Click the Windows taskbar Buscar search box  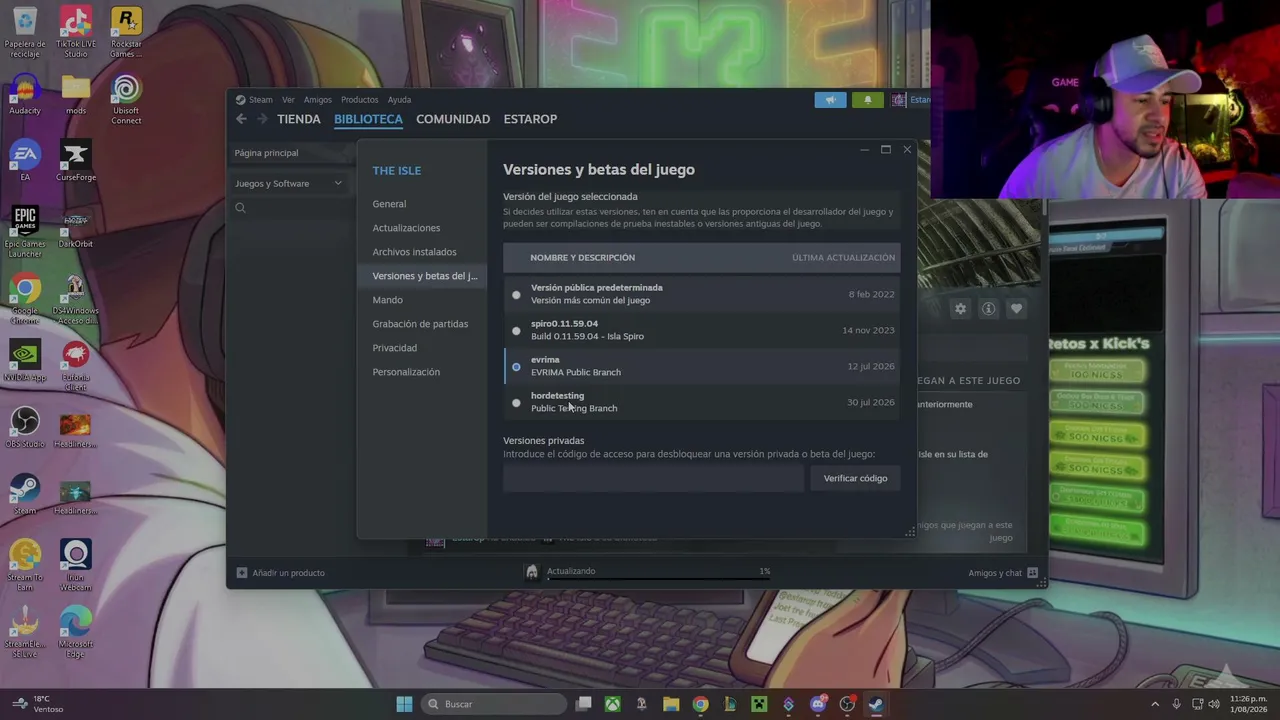tap(494, 704)
